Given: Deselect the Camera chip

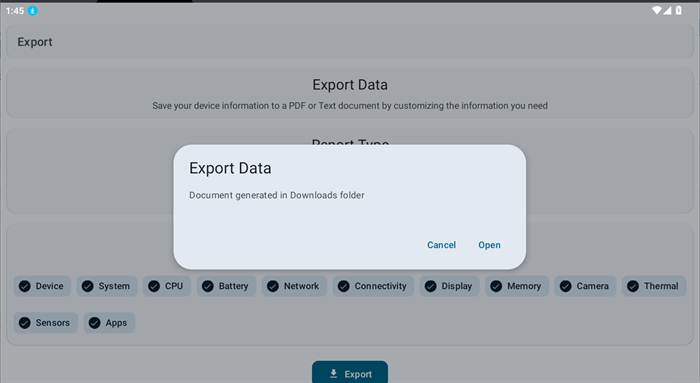Looking at the screenshot, I should coord(585,286).
